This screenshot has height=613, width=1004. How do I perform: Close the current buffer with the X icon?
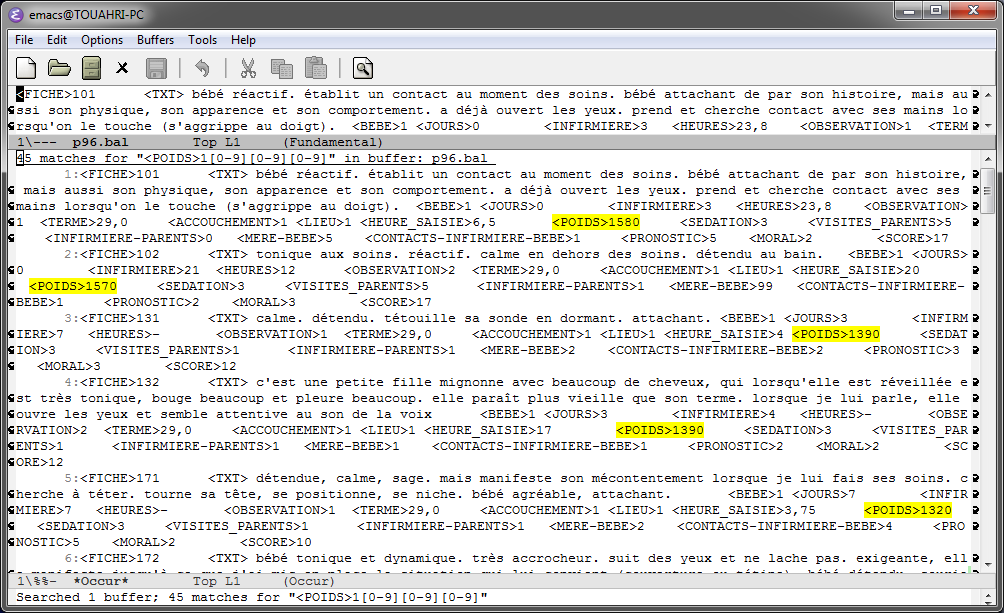click(122, 68)
